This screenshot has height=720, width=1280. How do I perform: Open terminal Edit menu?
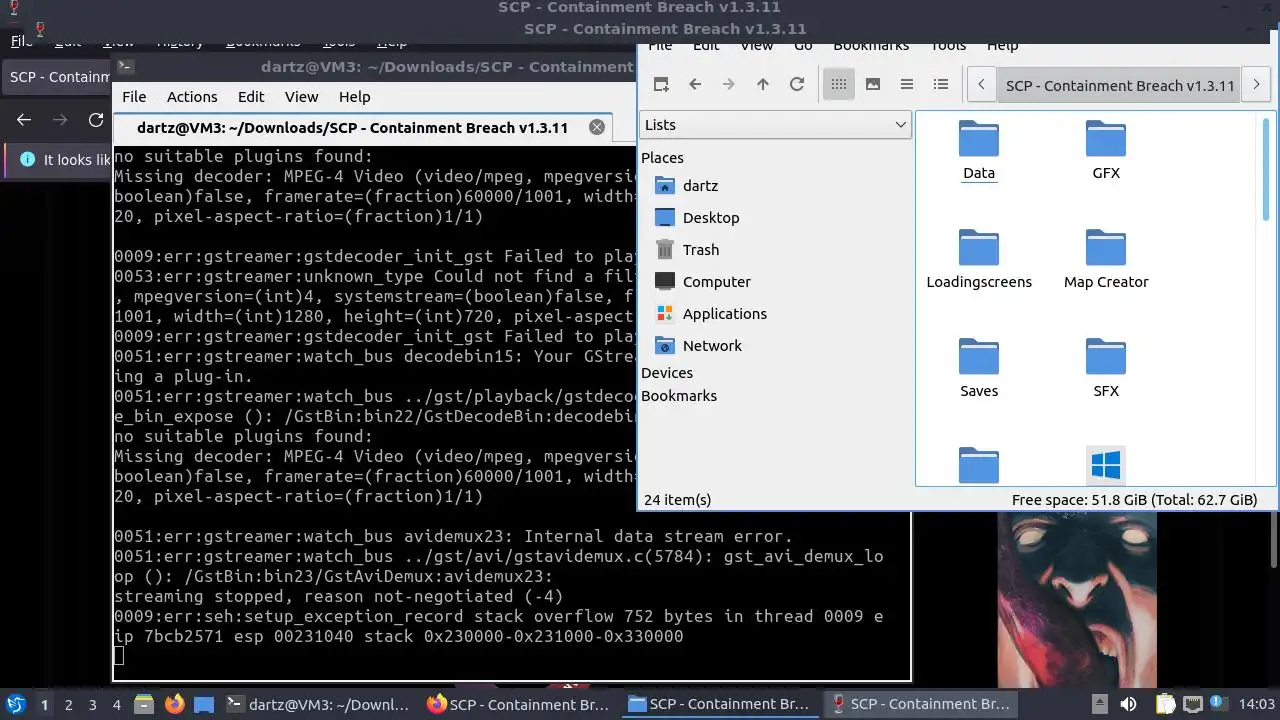(x=251, y=97)
